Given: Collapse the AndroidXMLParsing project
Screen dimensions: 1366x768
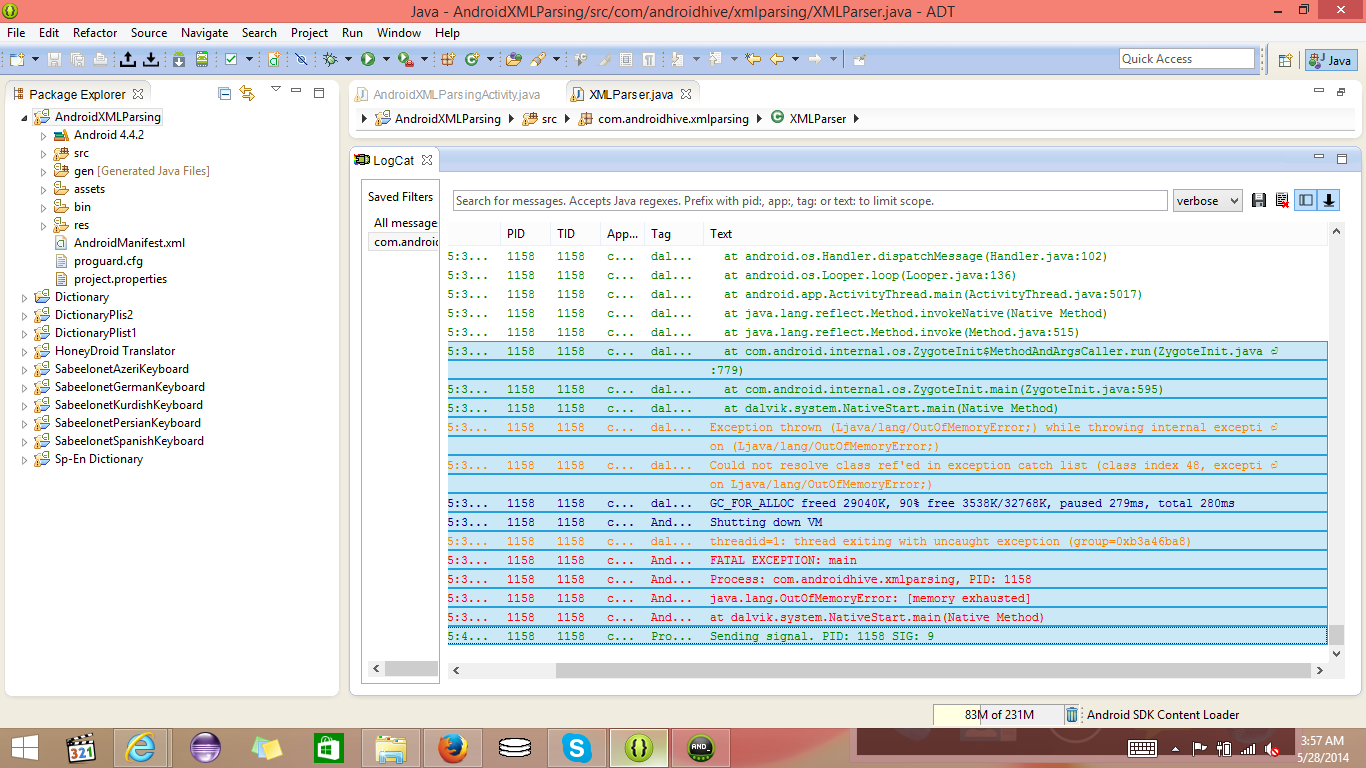Looking at the screenshot, I should [25, 117].
